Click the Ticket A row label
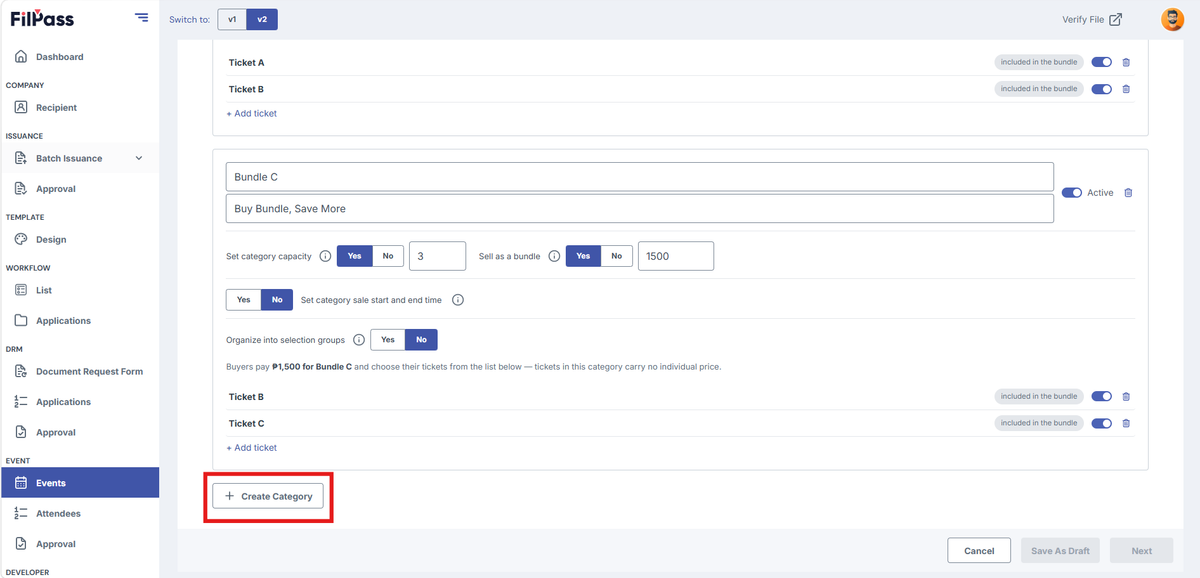Image resolution: width=1200 pixels, height=578 pixels. pyautogui.click(x=246, y=63)
